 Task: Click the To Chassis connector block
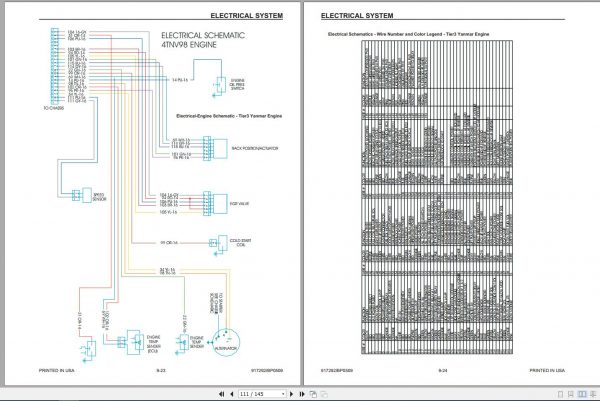(54, 66)
